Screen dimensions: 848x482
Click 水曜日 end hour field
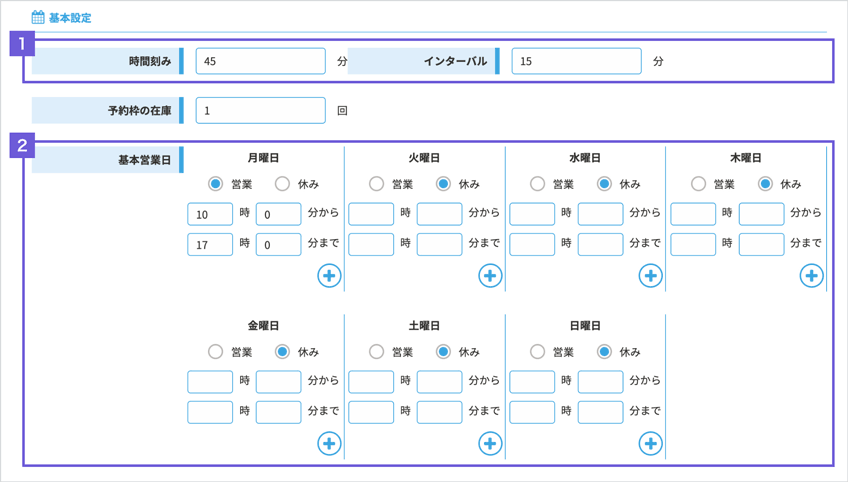532,245
